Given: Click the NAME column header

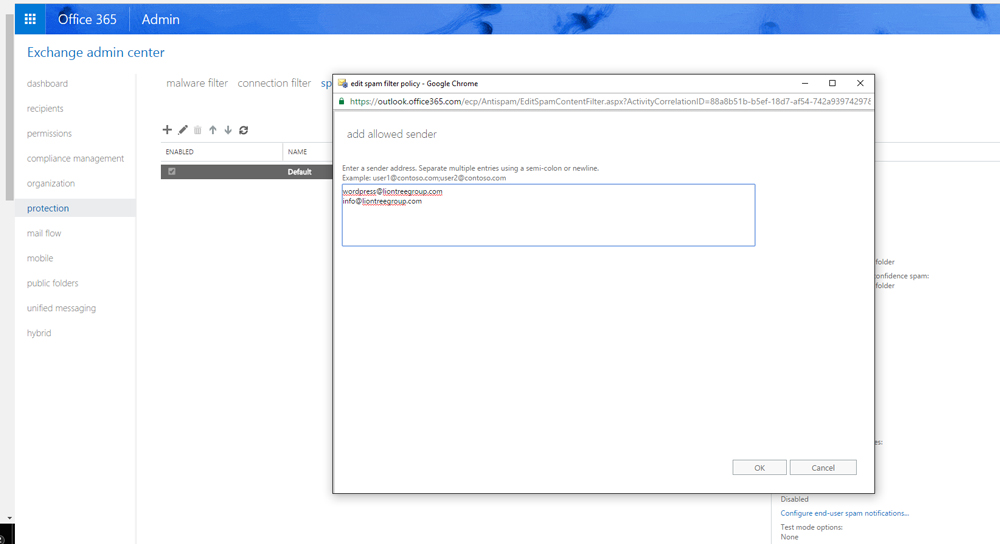Looking at the screenshot, I should tap(297, 152).
